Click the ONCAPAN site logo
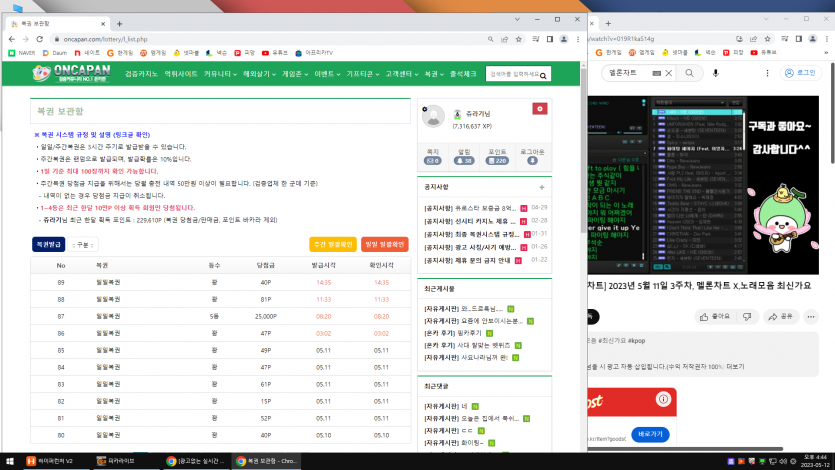Image resolution: width=835 pixels, height=470 pixels. point(71,73)
